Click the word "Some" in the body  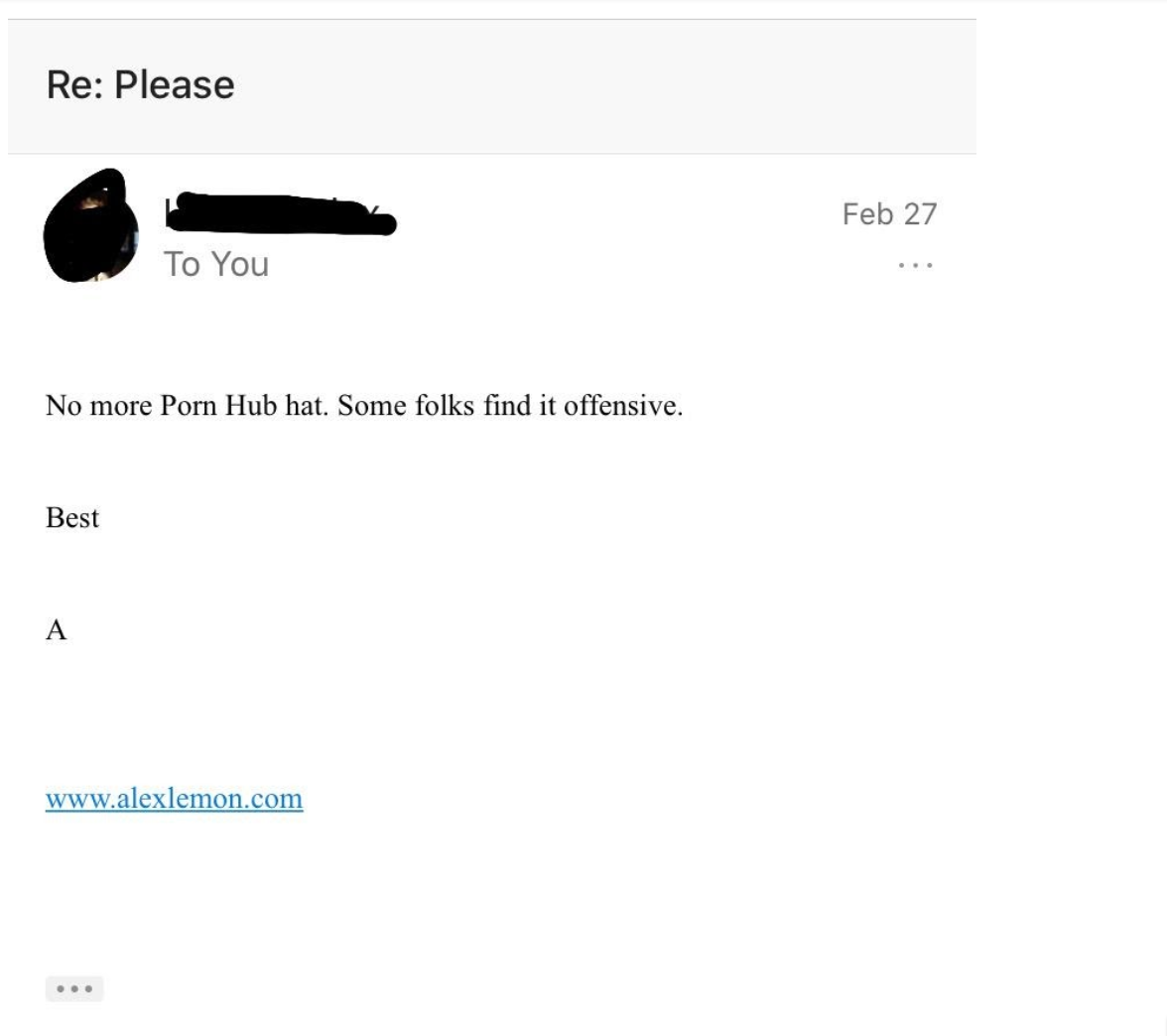click(x=367, y=407)
